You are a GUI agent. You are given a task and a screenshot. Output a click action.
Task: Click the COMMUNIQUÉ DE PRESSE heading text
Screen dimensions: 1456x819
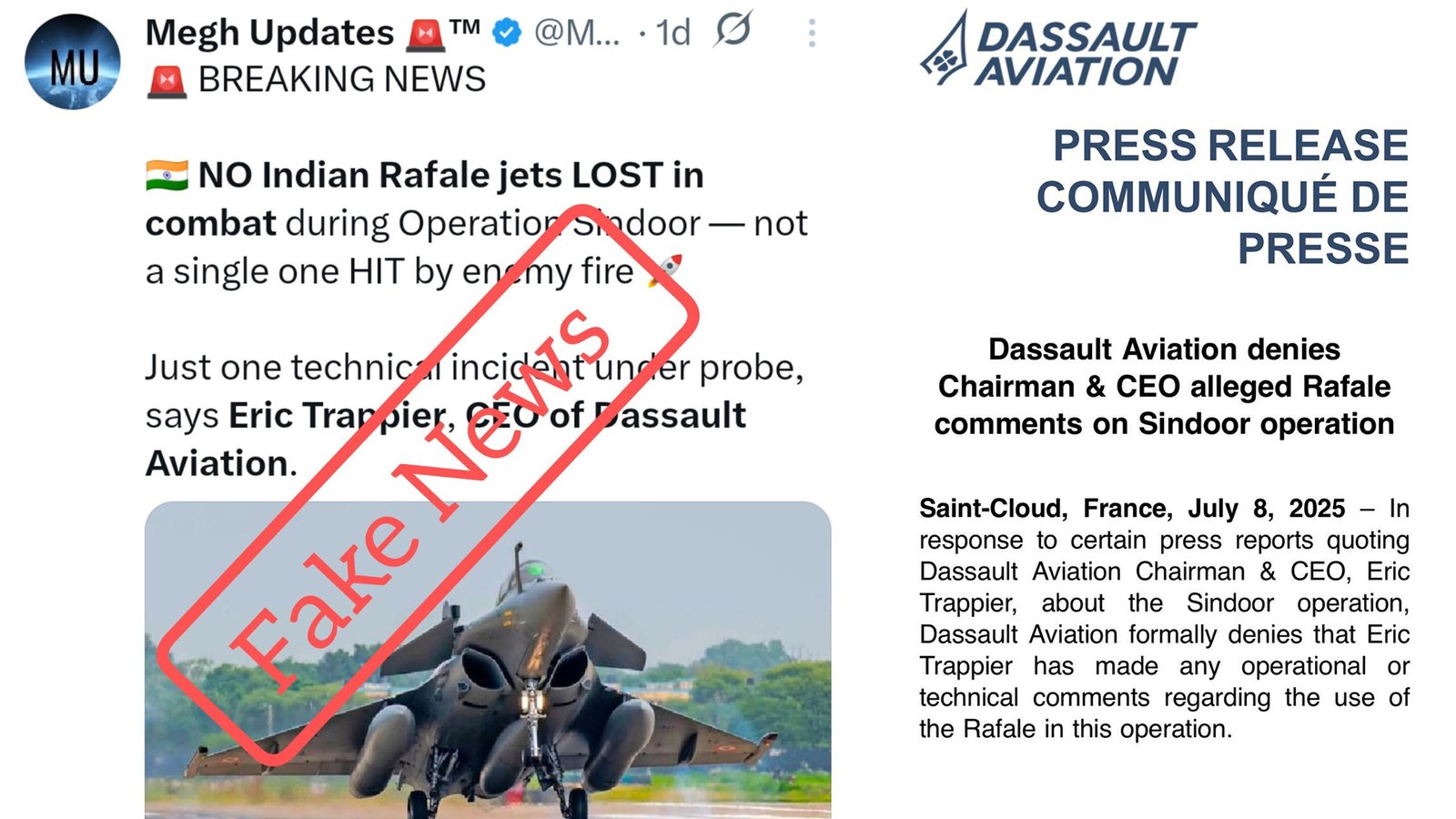click(1222, 223)
